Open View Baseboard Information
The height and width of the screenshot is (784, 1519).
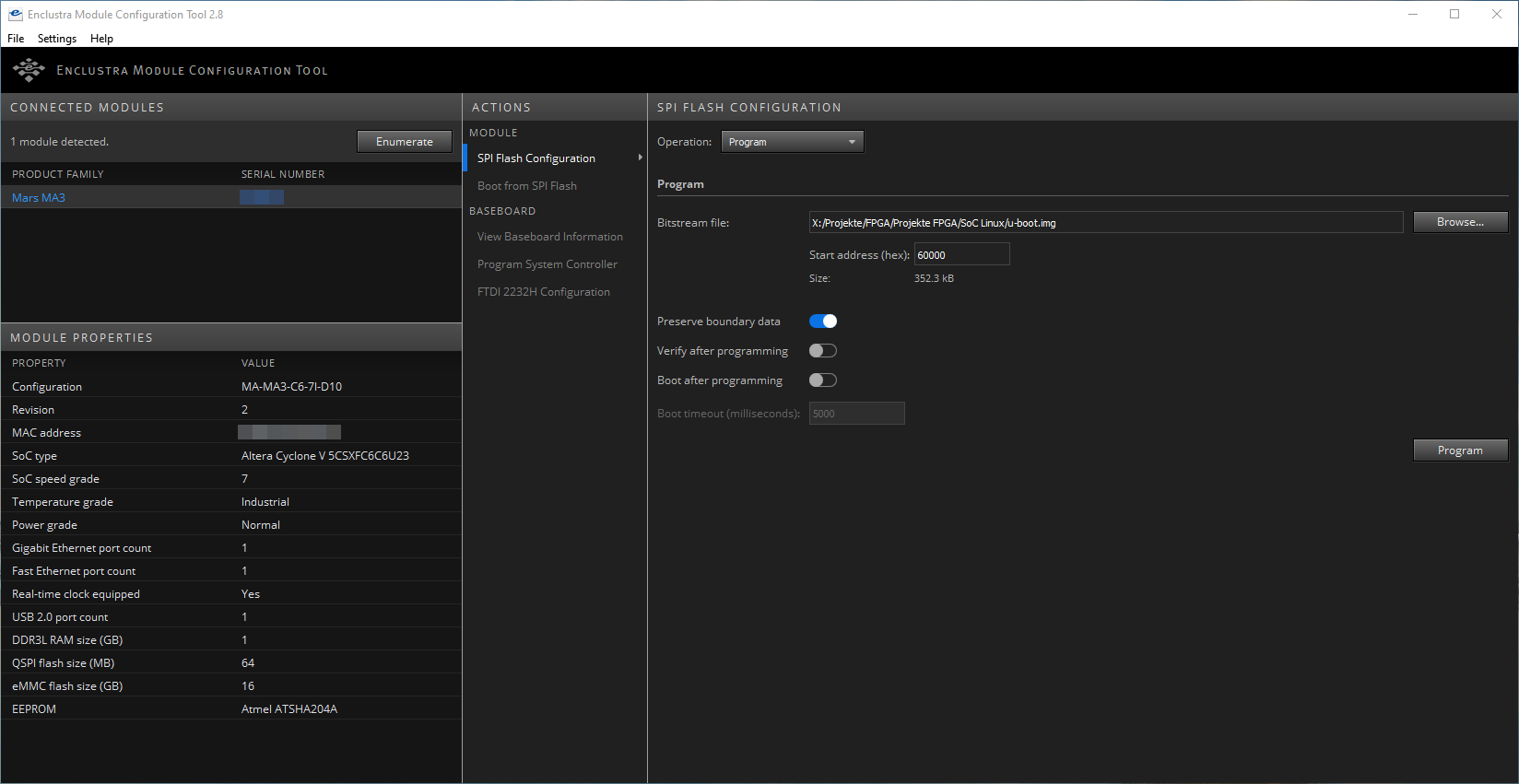click(x=550, y=237)
